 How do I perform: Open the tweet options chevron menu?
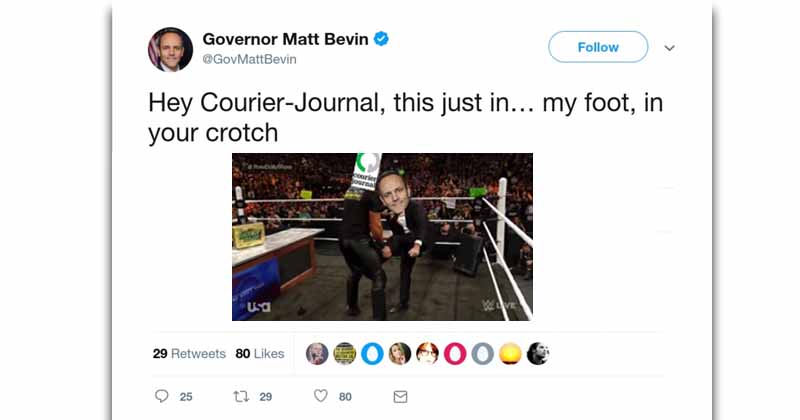669,48
